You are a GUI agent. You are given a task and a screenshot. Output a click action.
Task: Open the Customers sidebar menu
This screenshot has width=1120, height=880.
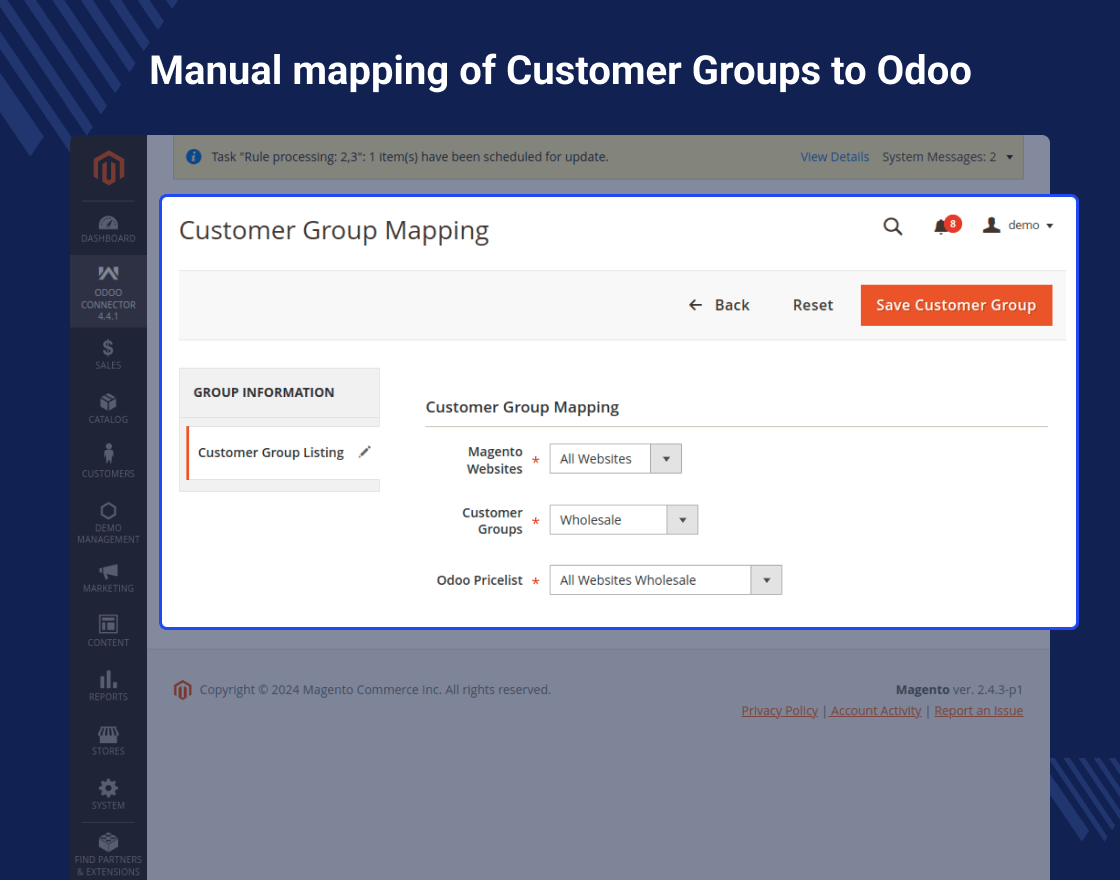click(109, 461)
